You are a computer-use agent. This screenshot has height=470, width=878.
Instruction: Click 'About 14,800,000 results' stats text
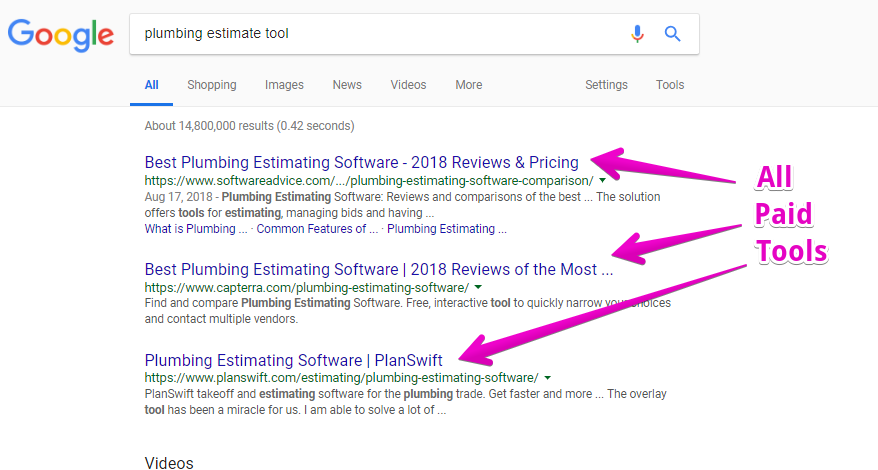click(x=249, y=126)
